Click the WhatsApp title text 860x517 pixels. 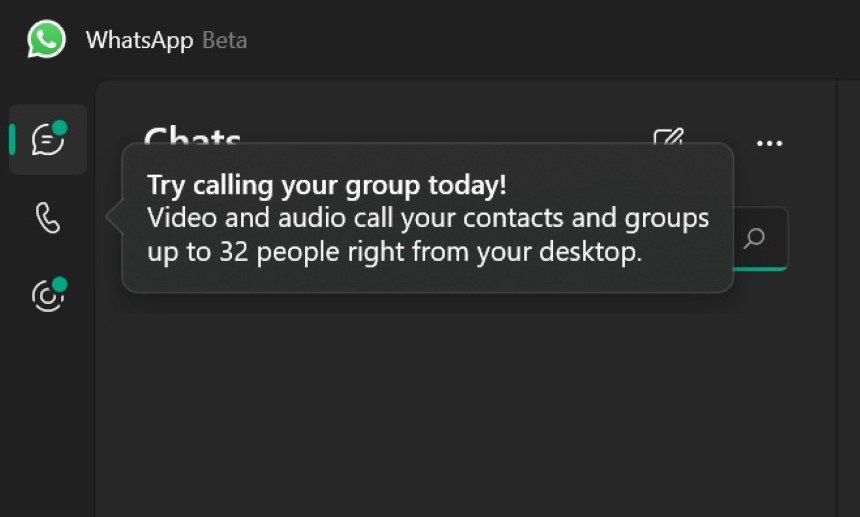pyautogui.click(x=139, y=41)
